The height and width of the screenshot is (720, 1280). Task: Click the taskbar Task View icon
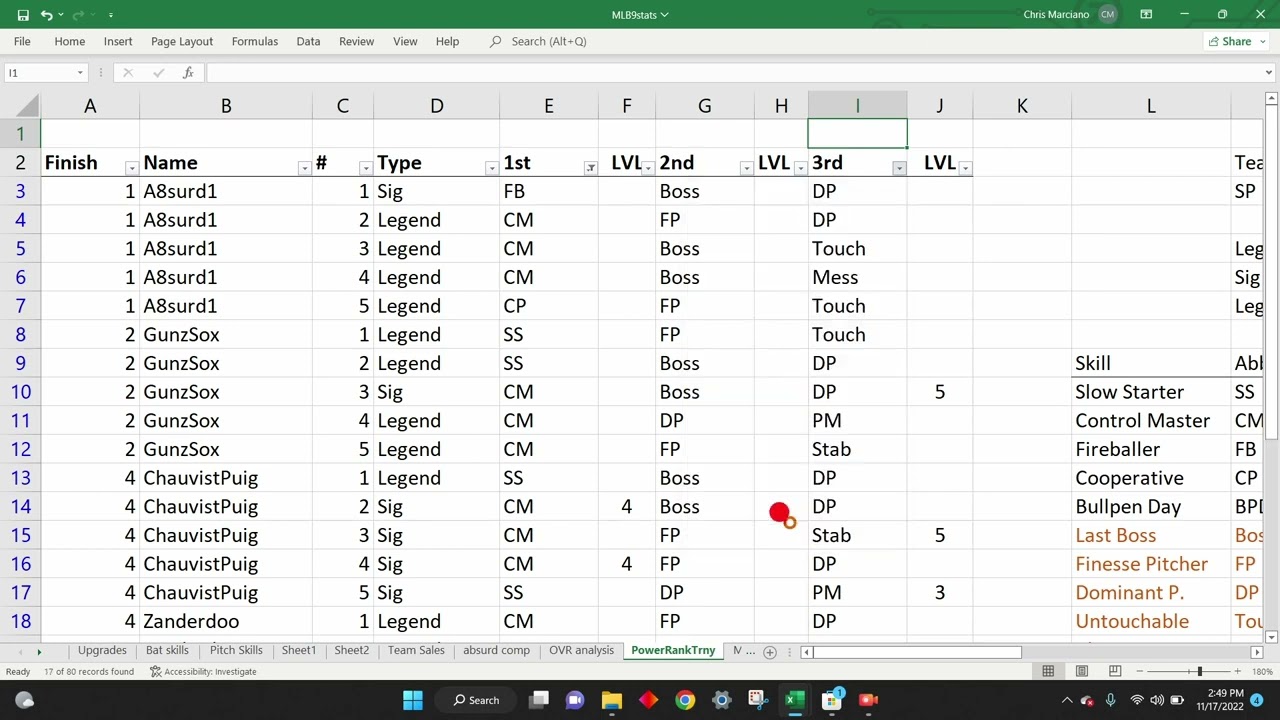(x=539, y=700)
